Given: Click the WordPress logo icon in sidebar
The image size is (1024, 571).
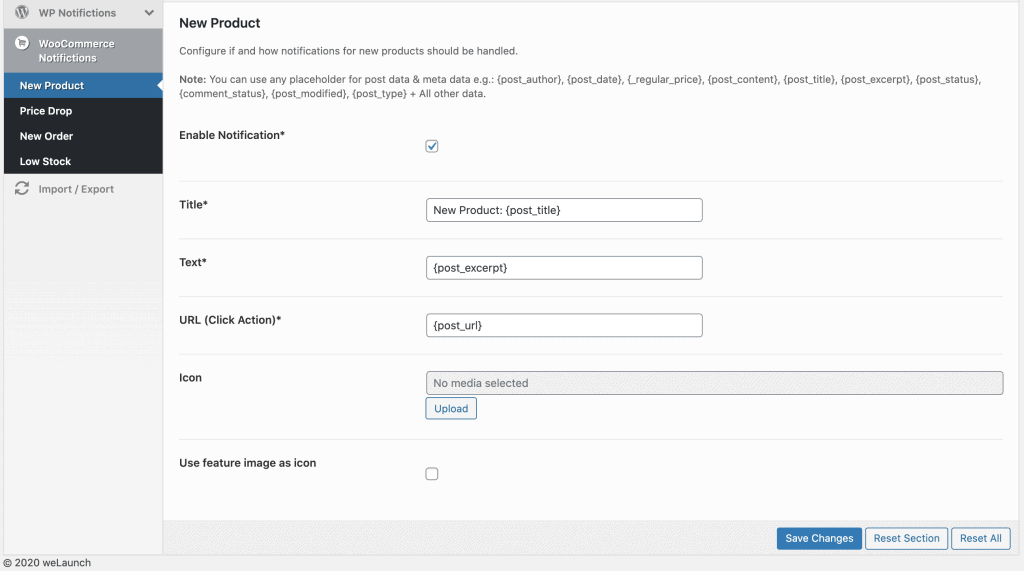Looking at the screenshot, I should (21, 13).
